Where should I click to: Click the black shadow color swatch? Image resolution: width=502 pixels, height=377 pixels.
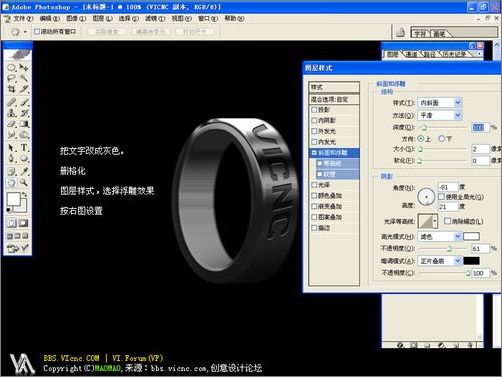coord(471,261)
